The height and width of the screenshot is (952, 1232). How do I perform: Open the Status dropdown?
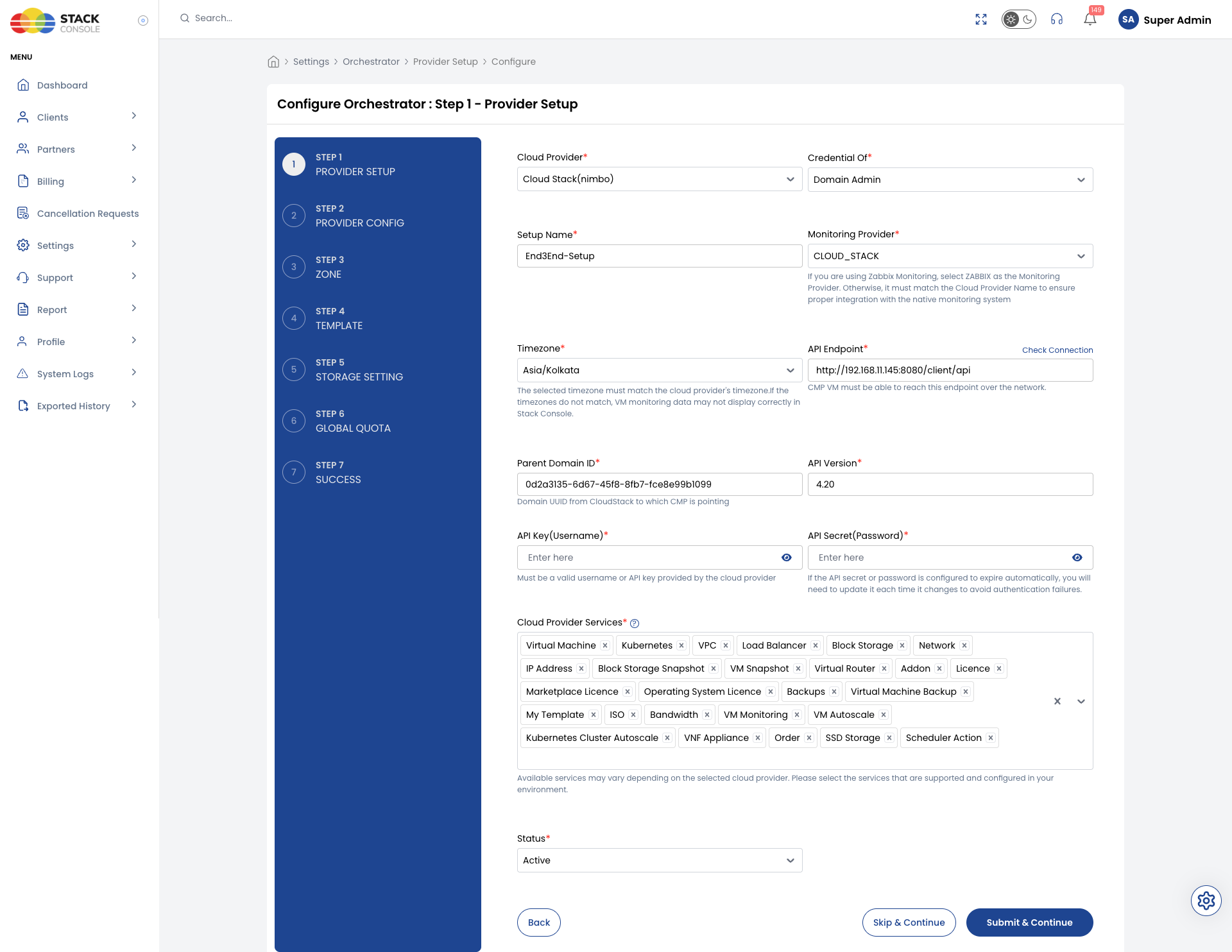660,860
